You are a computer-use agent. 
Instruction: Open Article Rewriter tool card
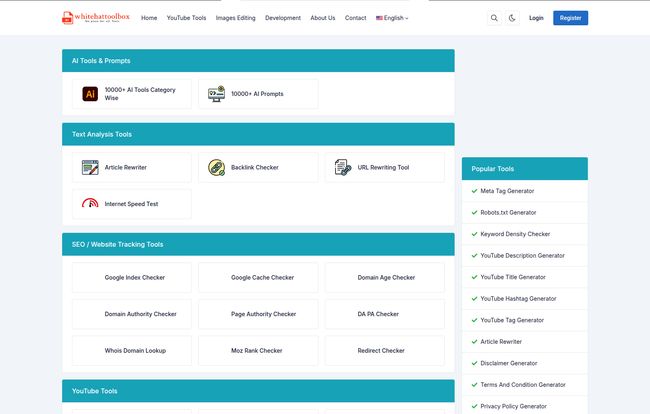pyautogui.click(x=132, y=167)
